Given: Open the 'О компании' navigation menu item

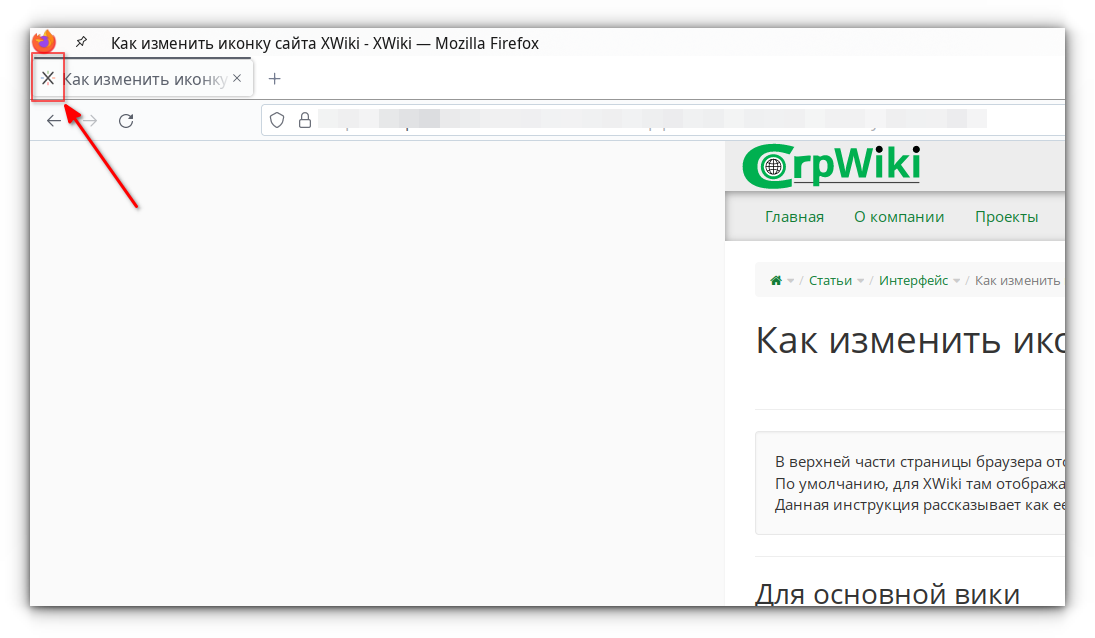Looking at the screenshot, I should [x=899, y=217].
